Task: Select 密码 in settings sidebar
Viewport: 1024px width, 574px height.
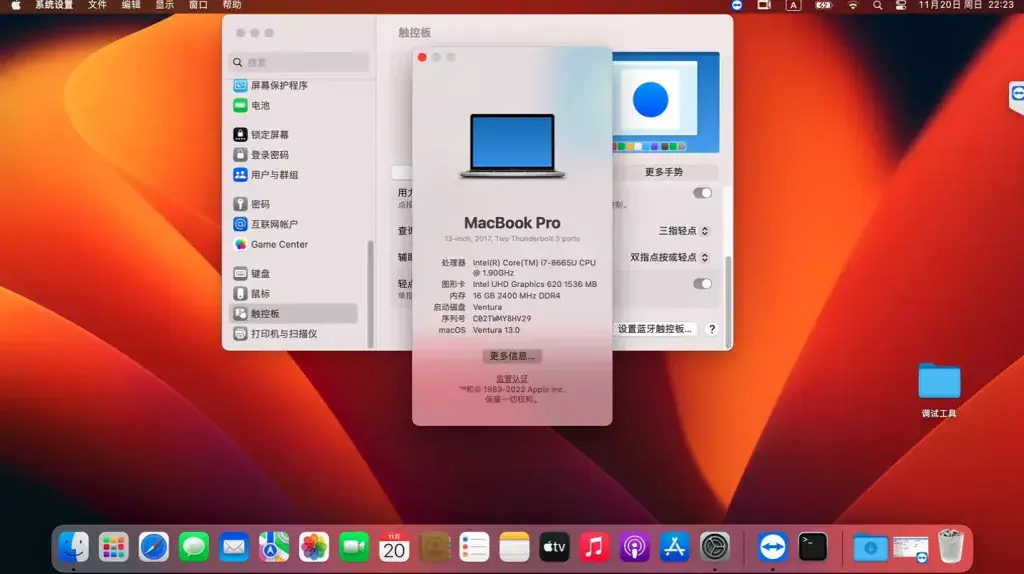Action: [x=294, y=204]
